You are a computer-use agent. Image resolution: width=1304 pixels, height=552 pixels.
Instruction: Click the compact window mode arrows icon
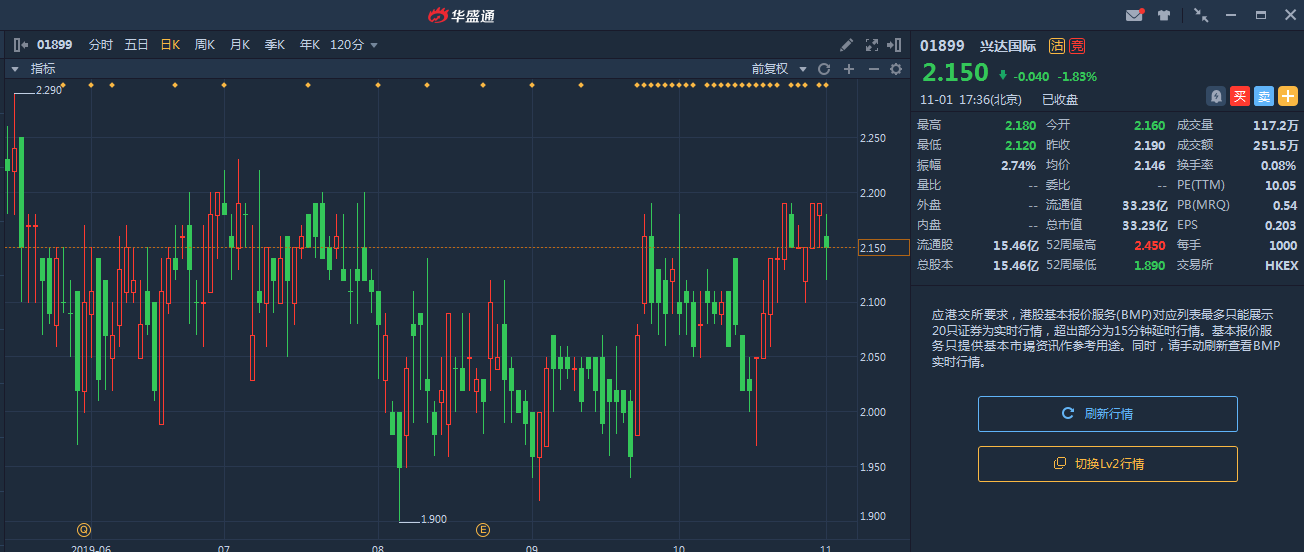pos(1201,15)
